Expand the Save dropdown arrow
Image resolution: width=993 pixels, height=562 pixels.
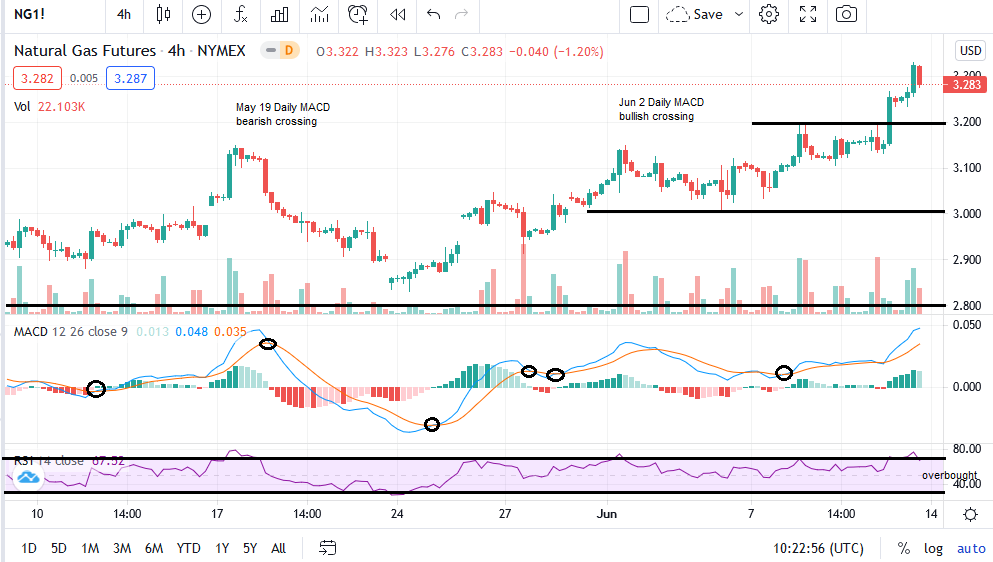738,14
